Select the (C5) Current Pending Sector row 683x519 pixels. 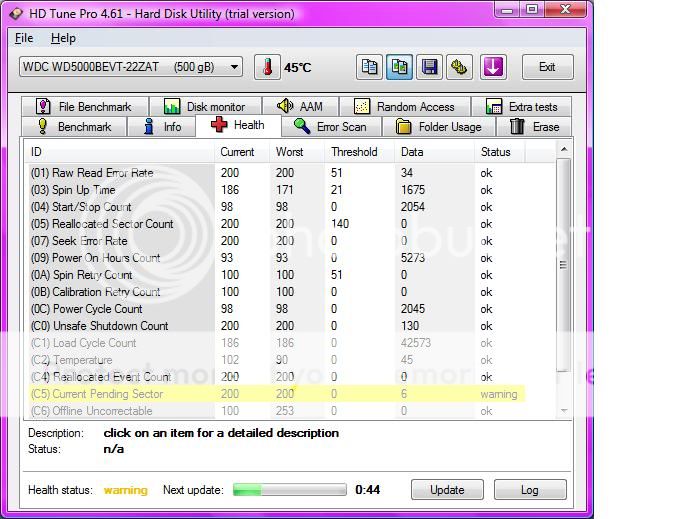[x=277, y=394]
